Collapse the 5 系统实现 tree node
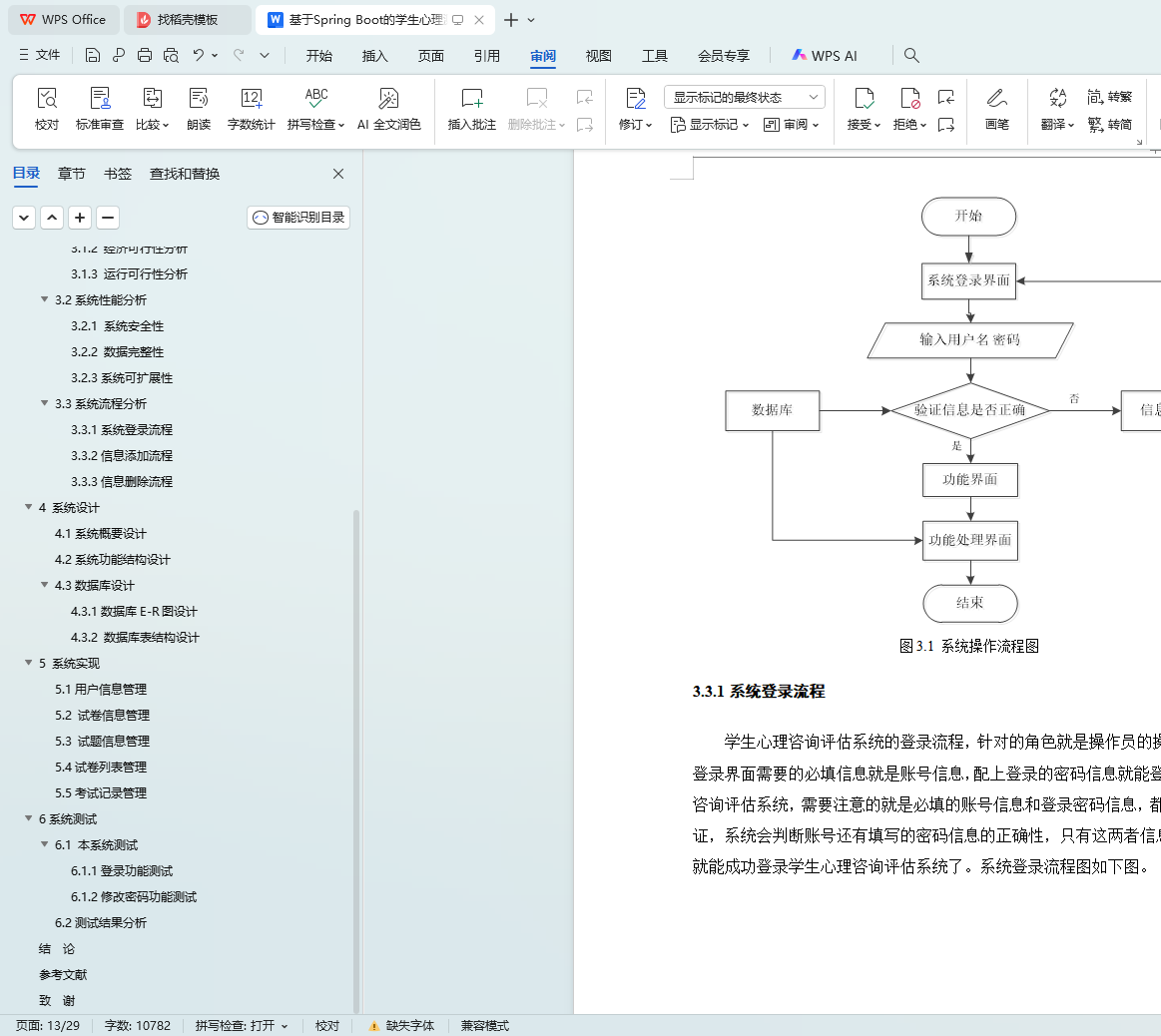Screen dimensions: 1161x1036 click(28, 662)
